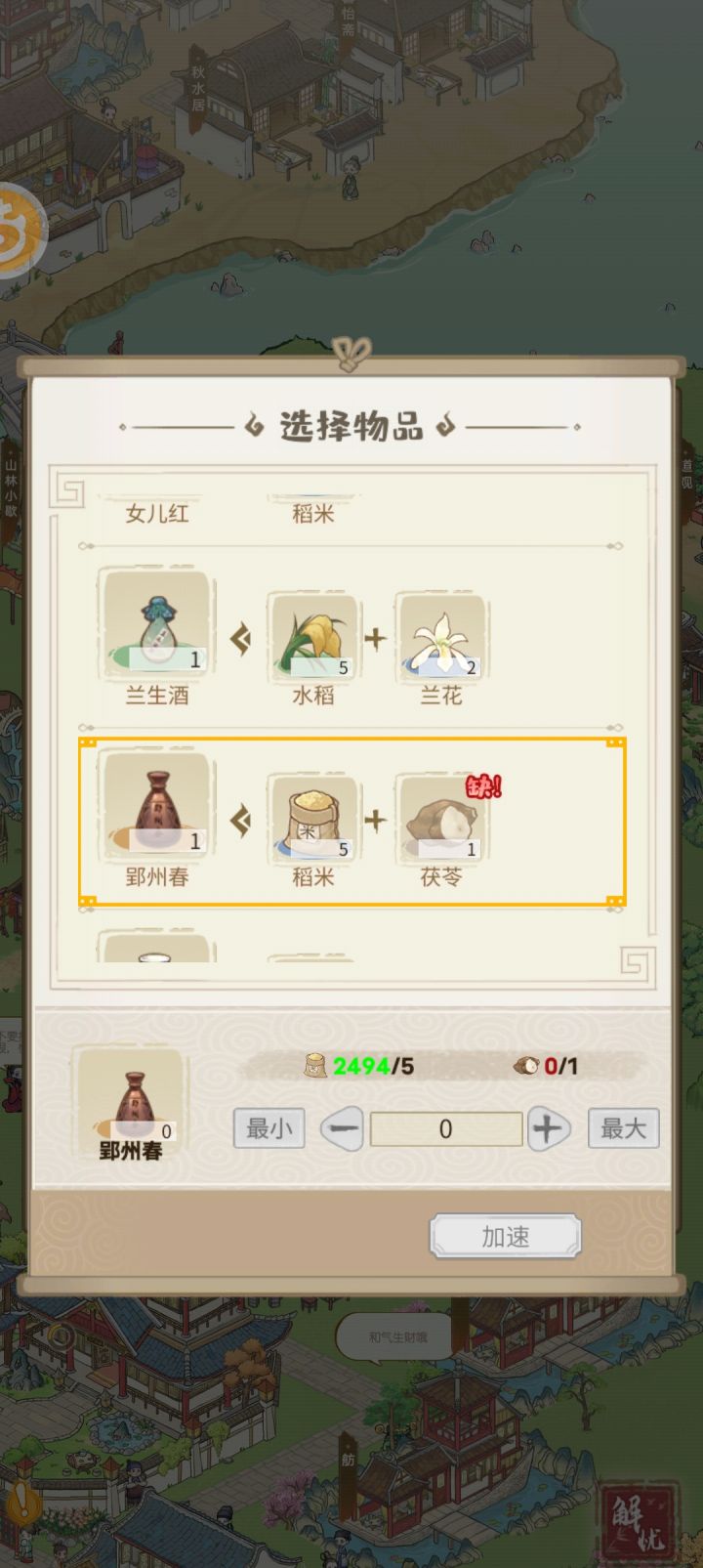The width and height of the screenshot is (703, 1568).
Task: Select the partially visible 女儿红 recipe
Action: (x=156, y=513)
